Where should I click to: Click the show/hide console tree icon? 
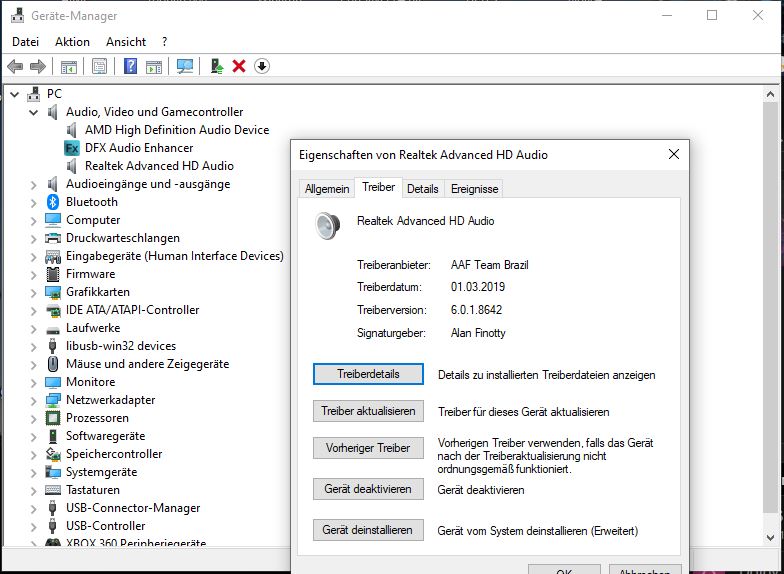coord(69,66)
